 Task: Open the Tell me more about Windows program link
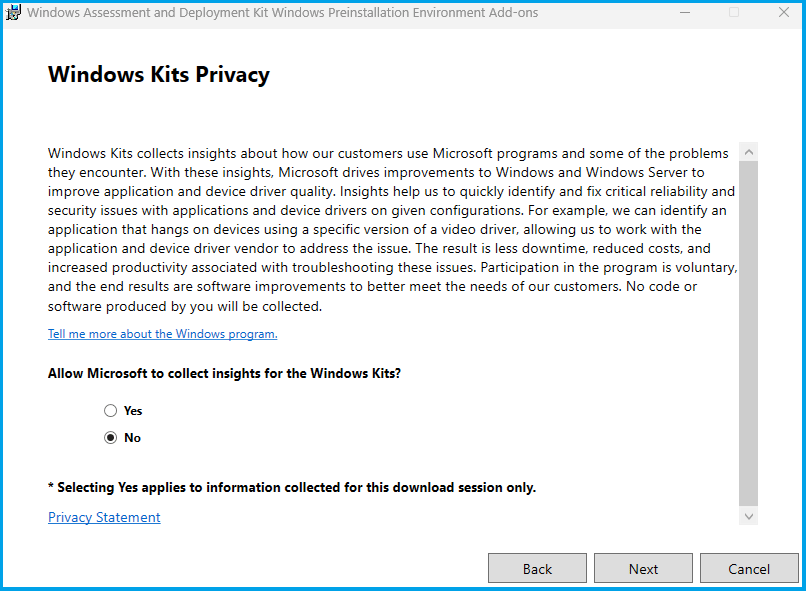click(x=162, y=334)
